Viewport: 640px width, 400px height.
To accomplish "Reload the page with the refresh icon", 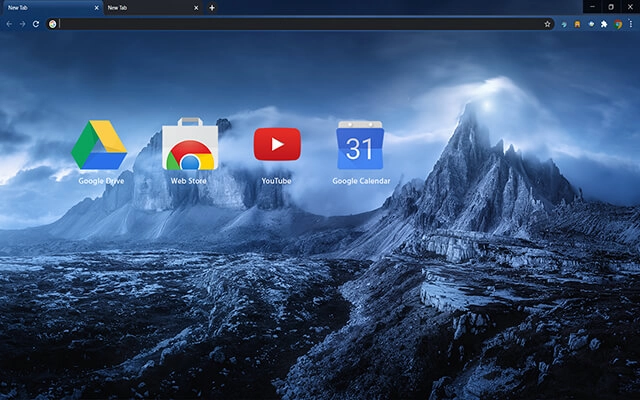I will tap(36, 24).
